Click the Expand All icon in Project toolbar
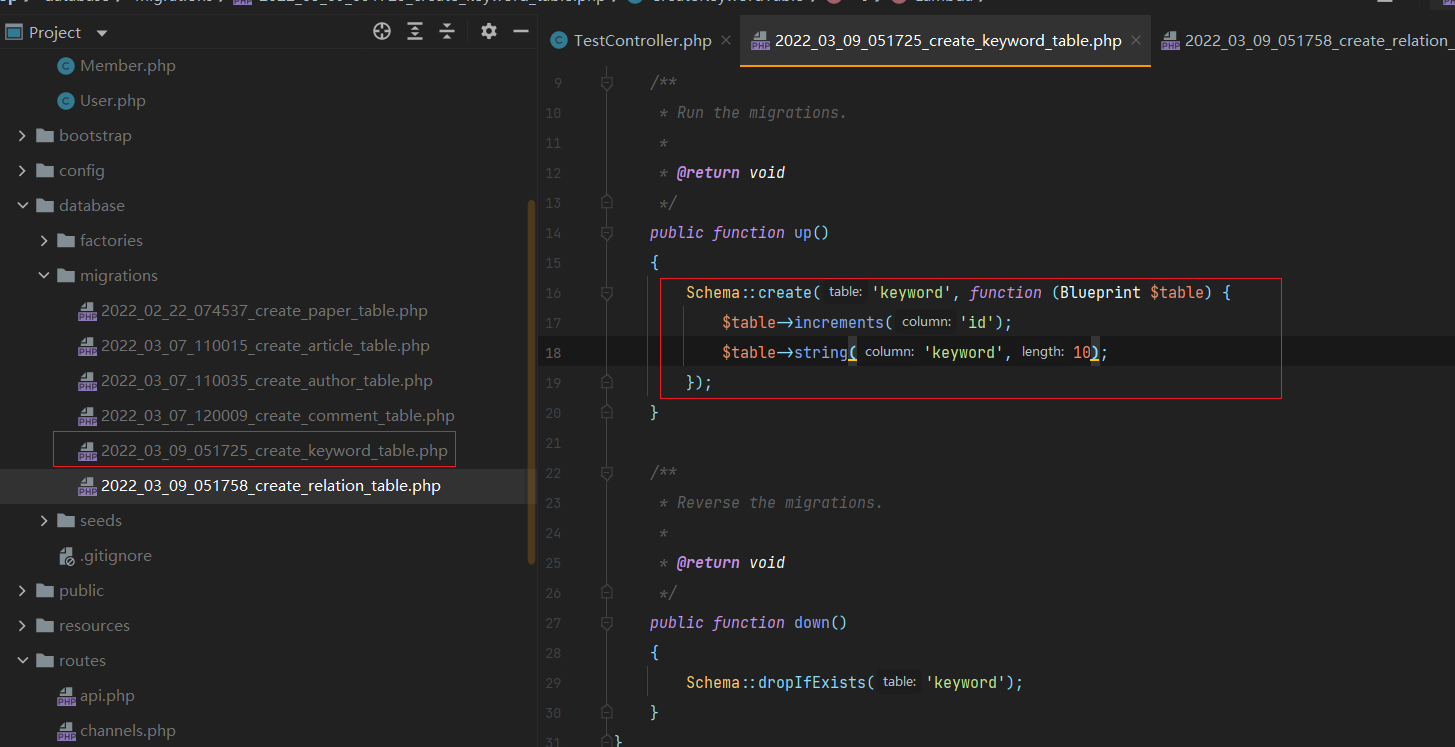The height and width of the screenshot is (747, 1455). [x=415, y=32]
